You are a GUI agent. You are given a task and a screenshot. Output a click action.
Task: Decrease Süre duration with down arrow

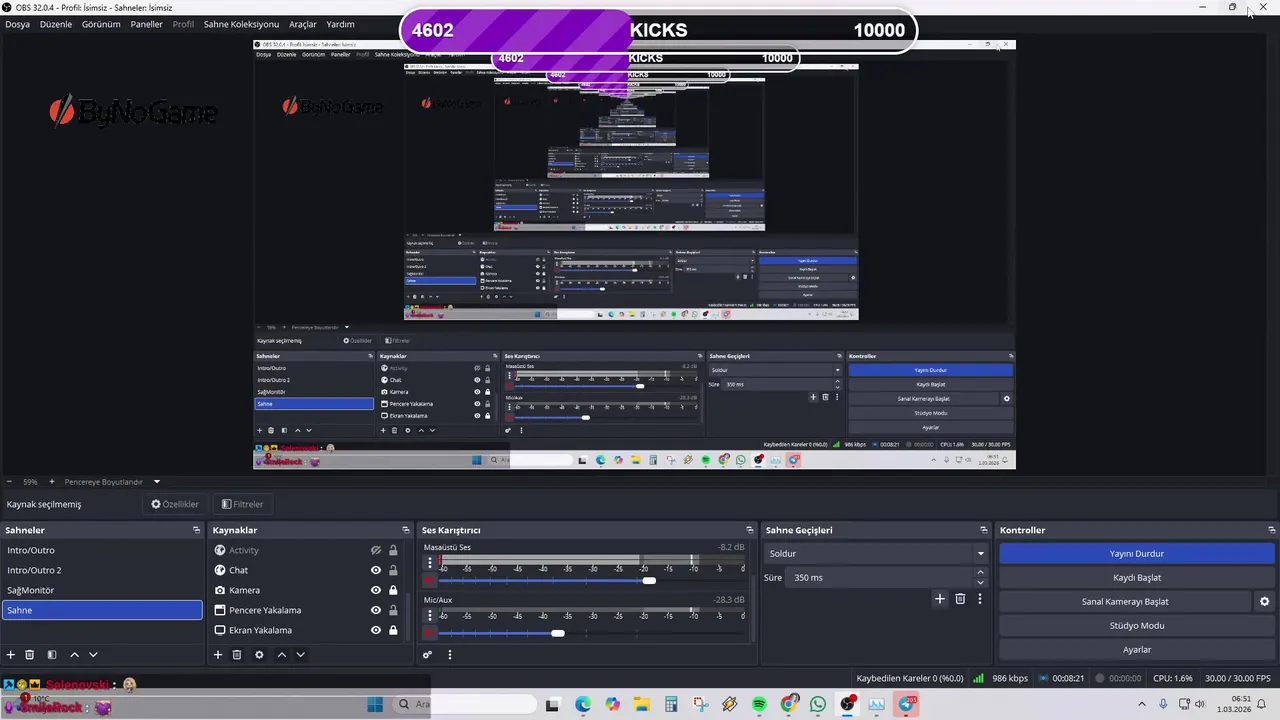point(980,582)
